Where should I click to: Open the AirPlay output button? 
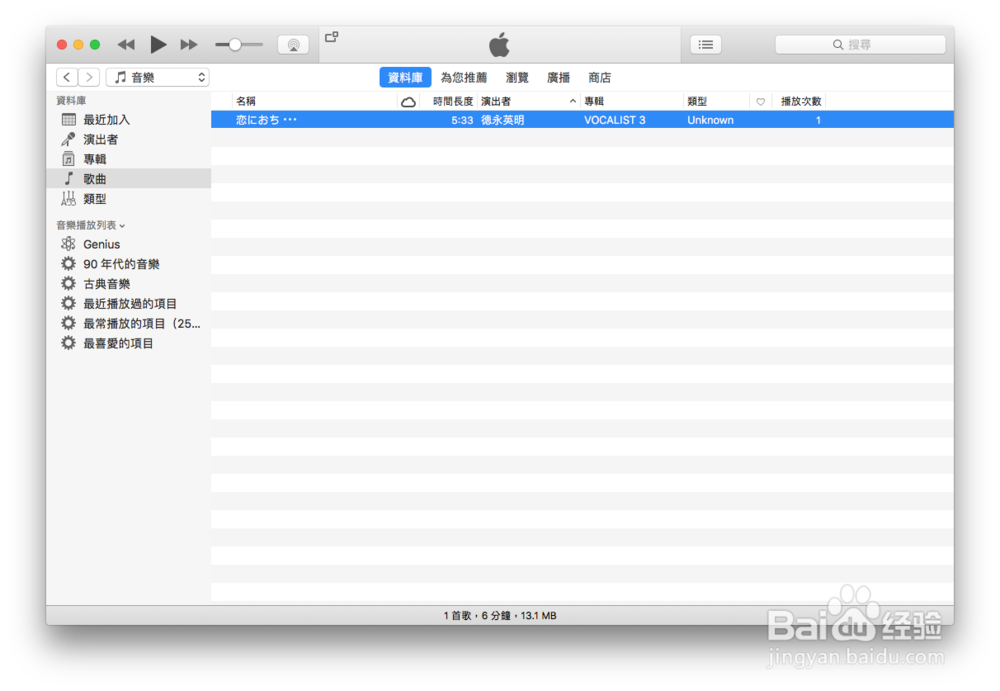pos(293,45)
